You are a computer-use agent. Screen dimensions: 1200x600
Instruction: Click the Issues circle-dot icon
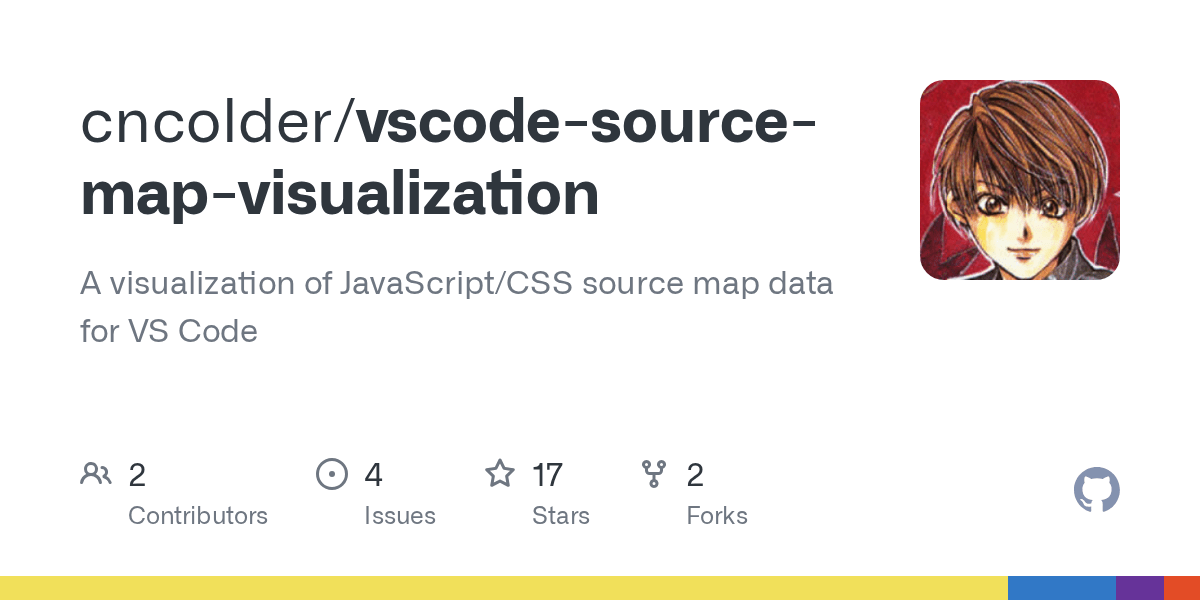pos(331,474)
